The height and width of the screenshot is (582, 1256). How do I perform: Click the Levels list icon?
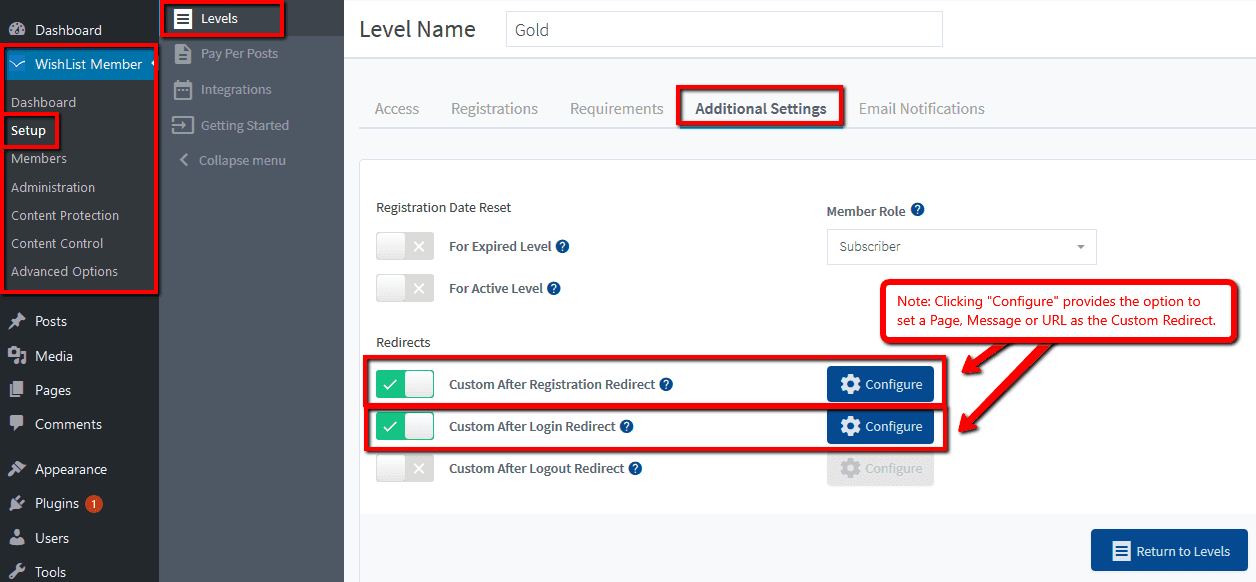pos(182,18)
